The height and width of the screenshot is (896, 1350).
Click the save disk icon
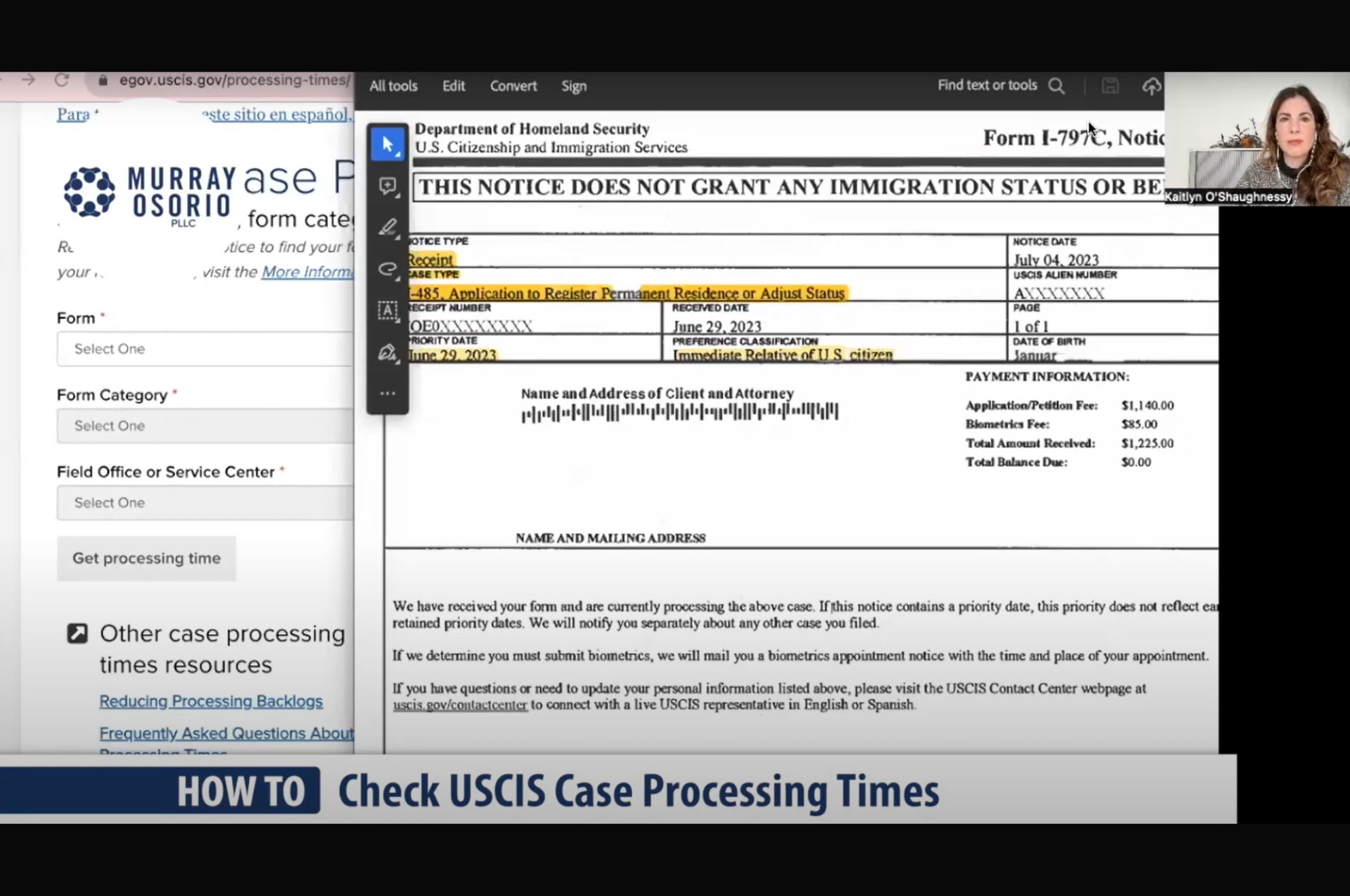coord(1110,86)
